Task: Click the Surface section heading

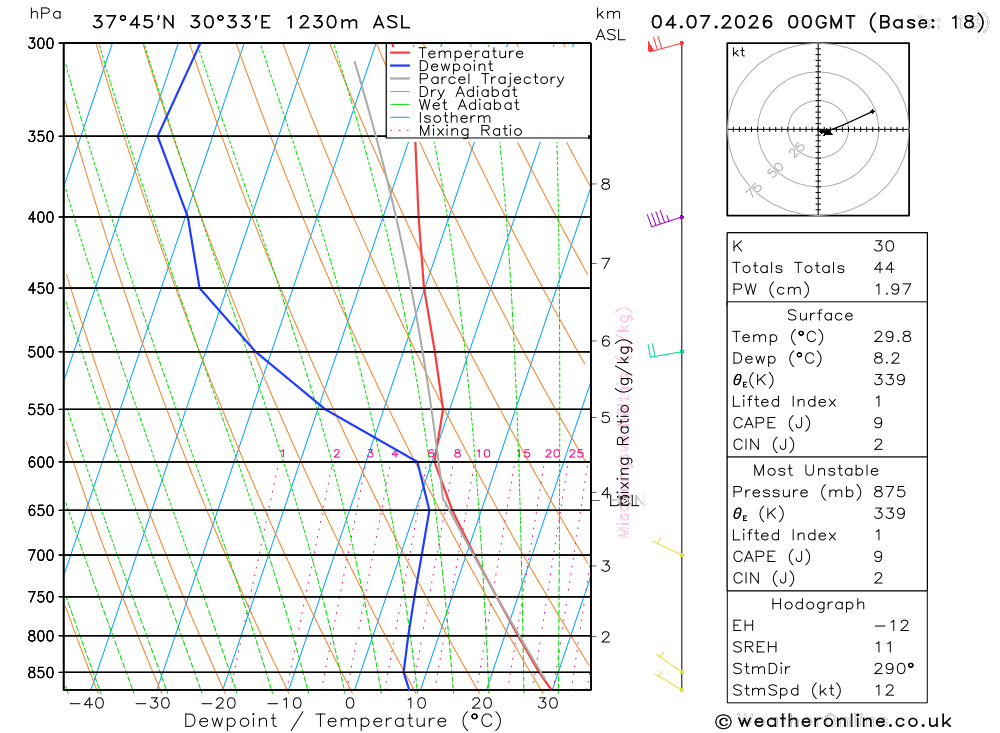Action: click(x=820, y=315)
